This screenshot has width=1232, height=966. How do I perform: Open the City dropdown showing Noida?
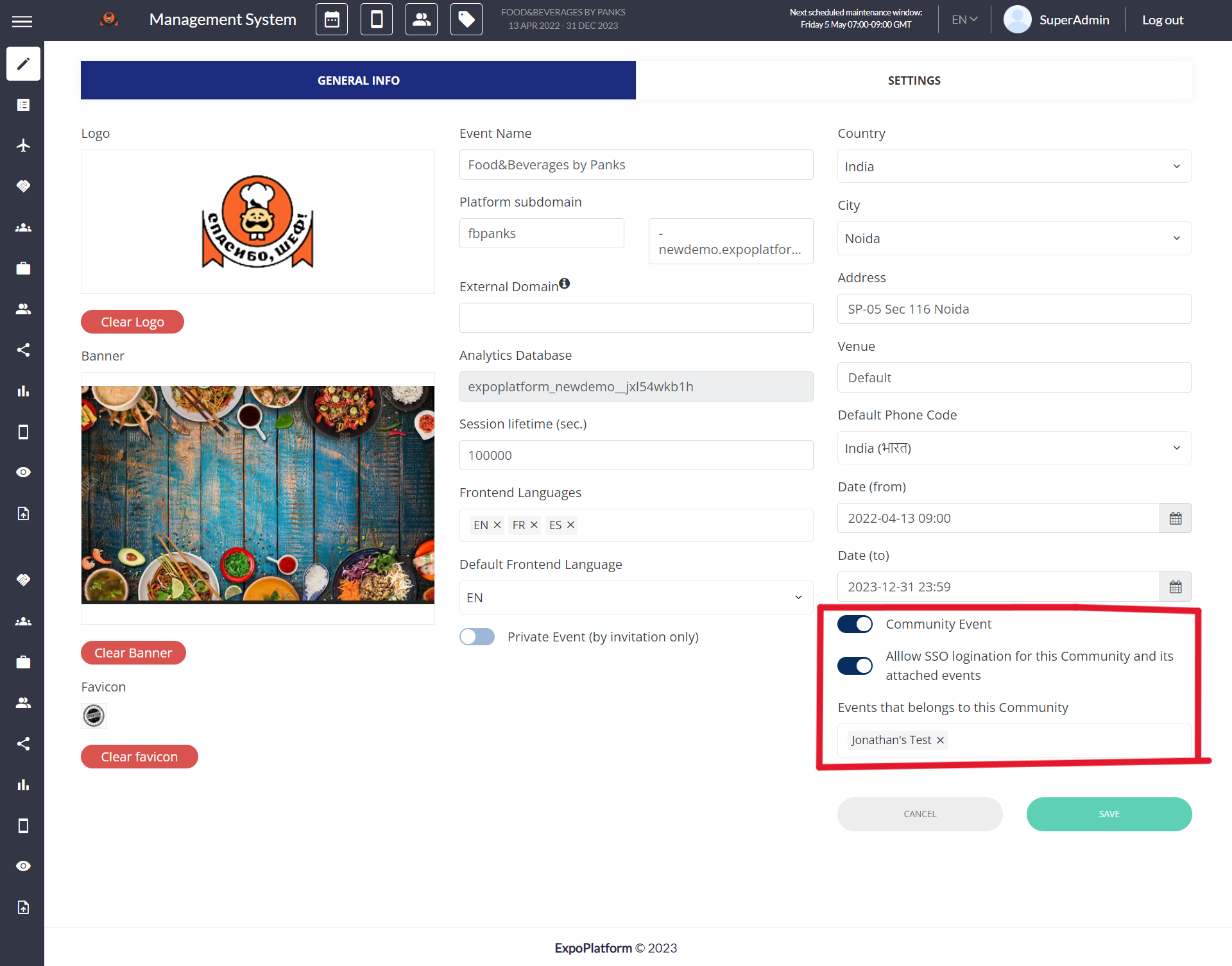click(1014, 238)
